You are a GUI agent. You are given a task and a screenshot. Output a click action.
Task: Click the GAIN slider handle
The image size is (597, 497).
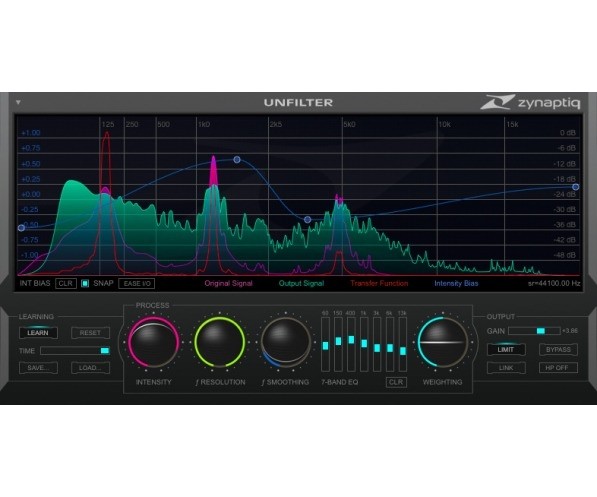coord(541,331)
